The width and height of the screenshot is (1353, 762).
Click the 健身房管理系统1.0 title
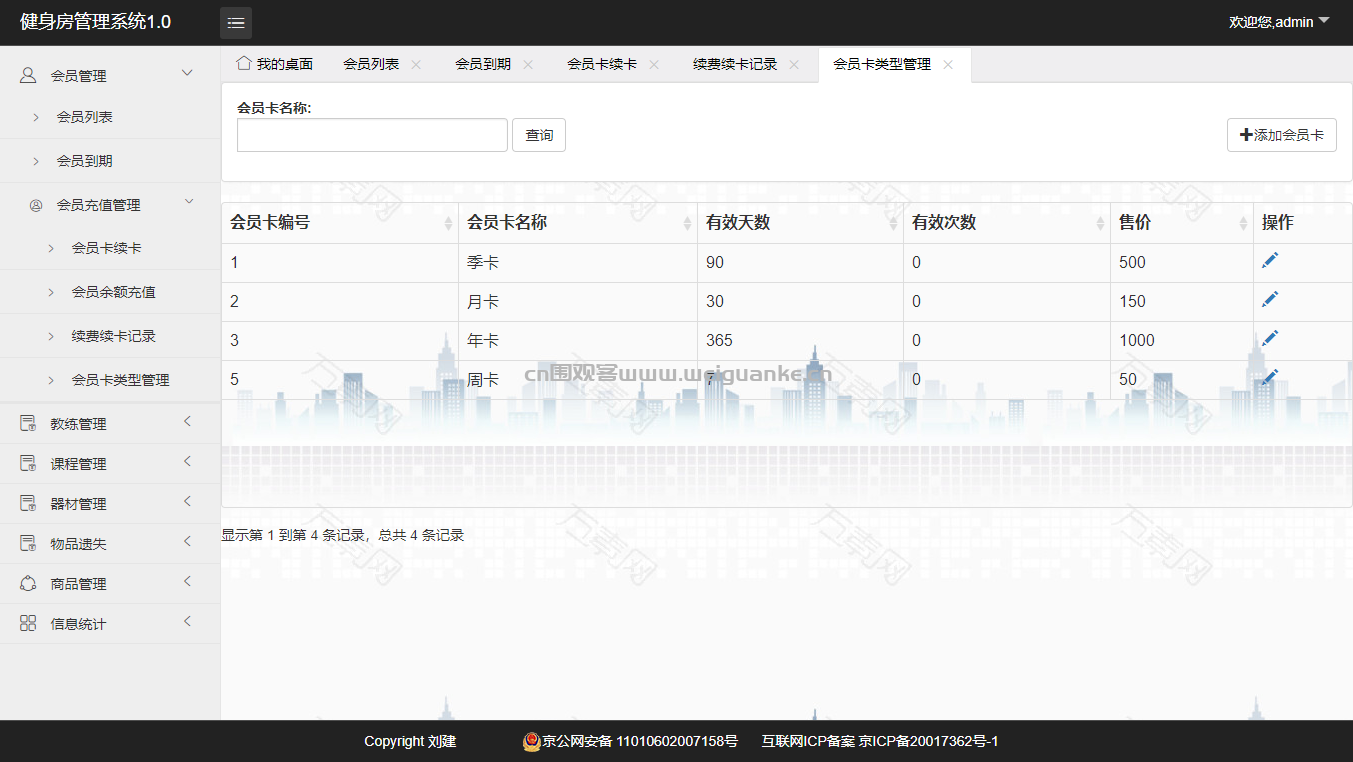click(95, 22)
